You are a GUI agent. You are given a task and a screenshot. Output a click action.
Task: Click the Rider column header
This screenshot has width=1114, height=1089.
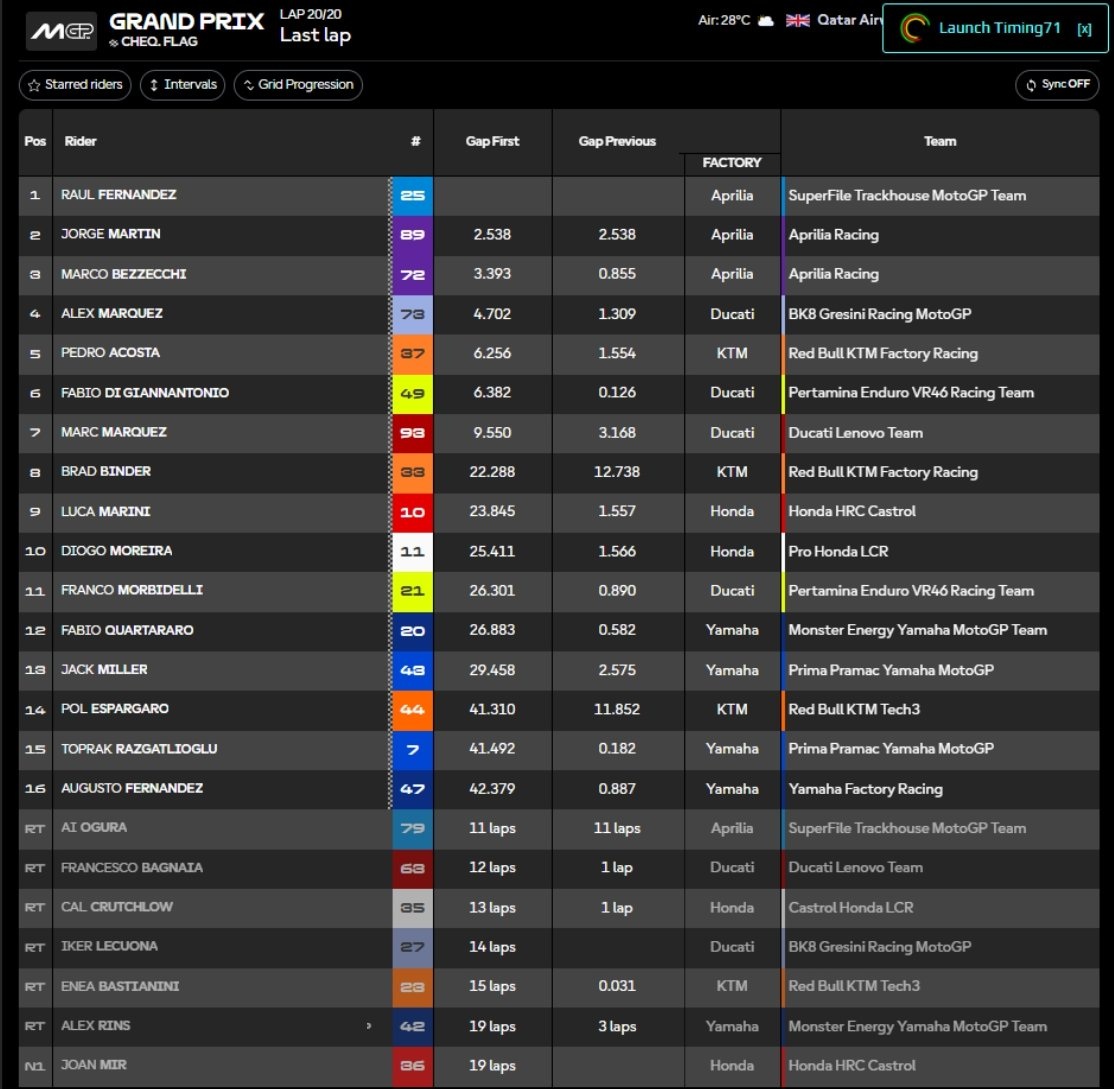pyautogui.click(x=80, y=141)
